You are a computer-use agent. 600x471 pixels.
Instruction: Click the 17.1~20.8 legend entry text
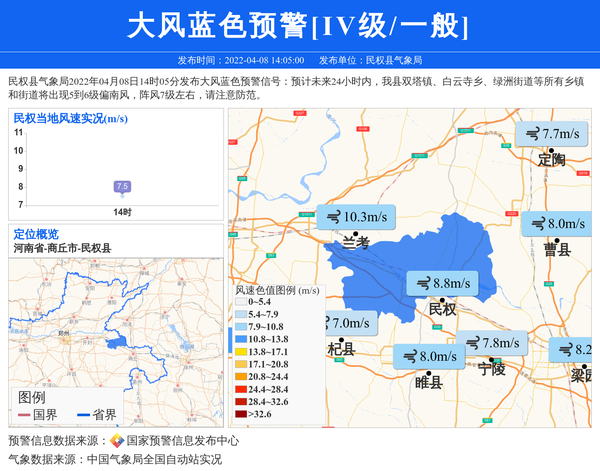[268, 364]
